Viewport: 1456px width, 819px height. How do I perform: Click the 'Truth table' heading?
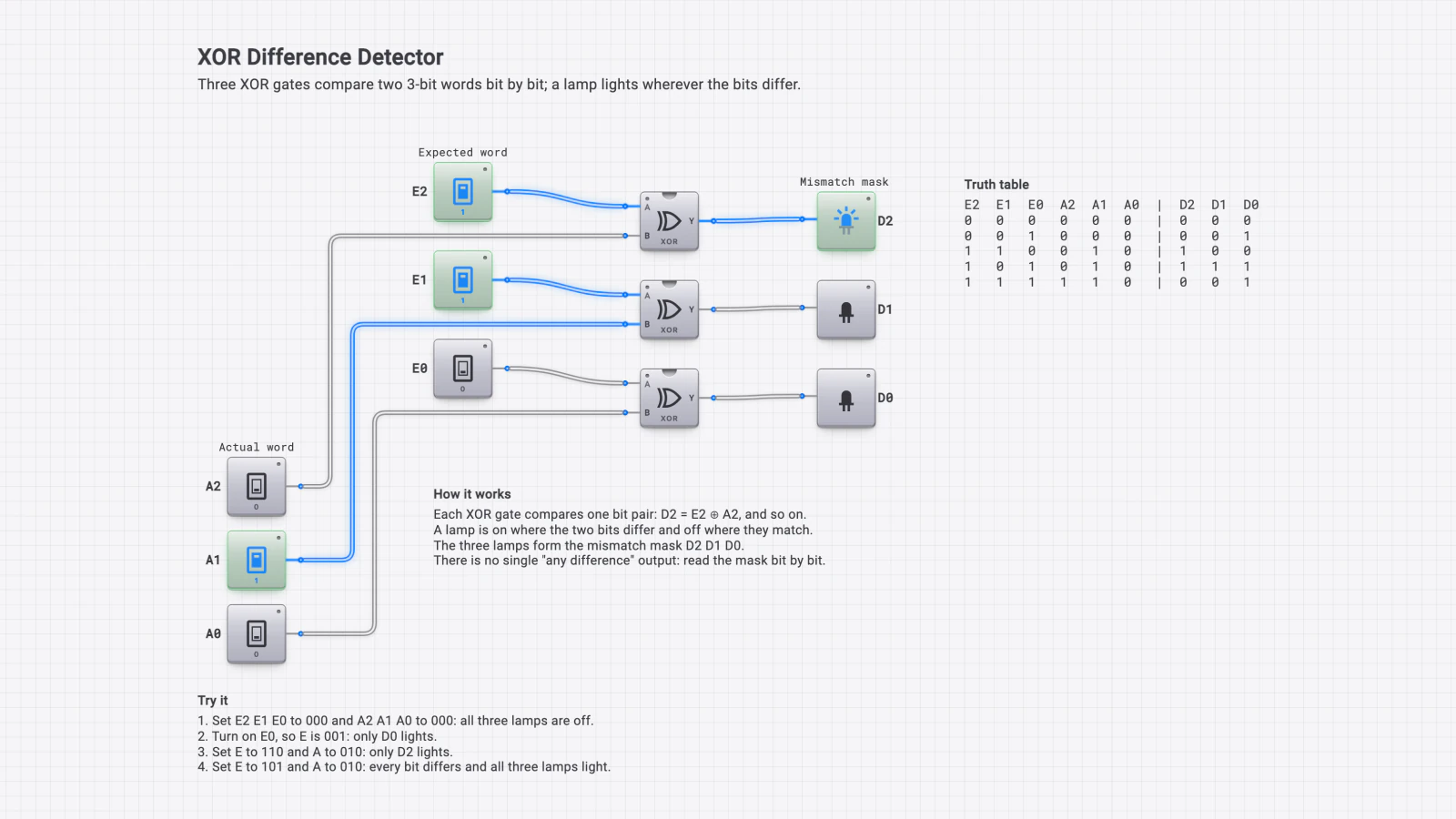coord(996,185)
